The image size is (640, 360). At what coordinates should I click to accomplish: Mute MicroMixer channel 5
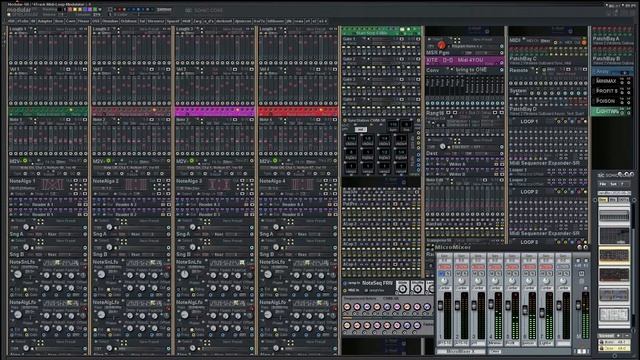509,274
